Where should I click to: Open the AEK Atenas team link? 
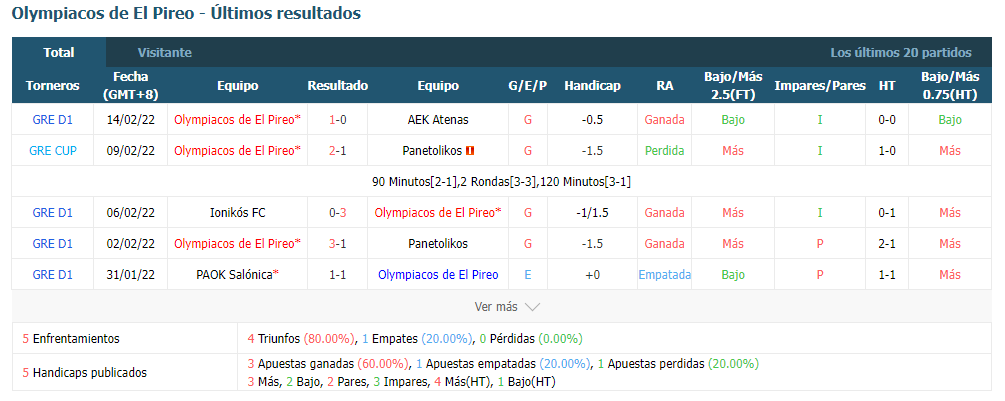click(x=438, y=120)
